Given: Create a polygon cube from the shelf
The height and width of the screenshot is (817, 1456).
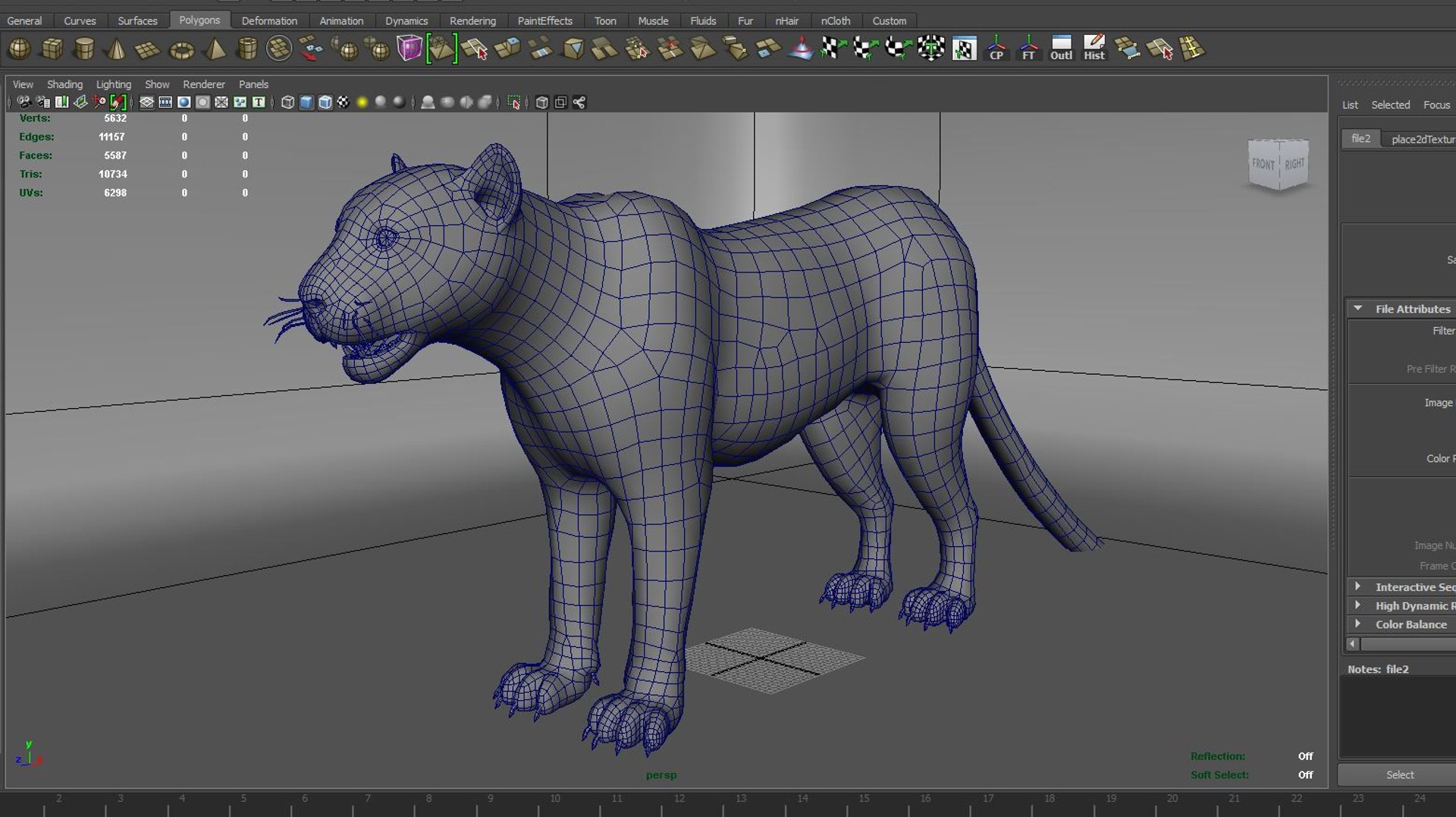Looking at the screenshot, I should click(52, 49).
